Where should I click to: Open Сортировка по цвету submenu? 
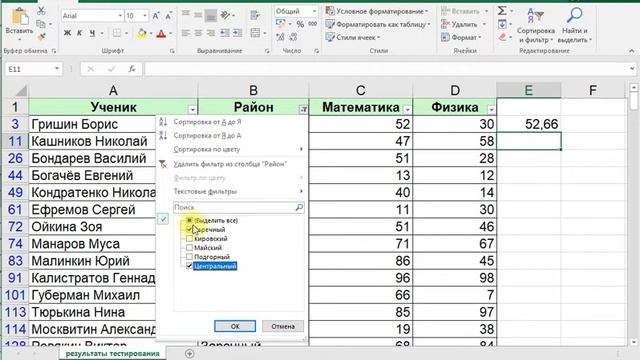[x=207, y=149]
